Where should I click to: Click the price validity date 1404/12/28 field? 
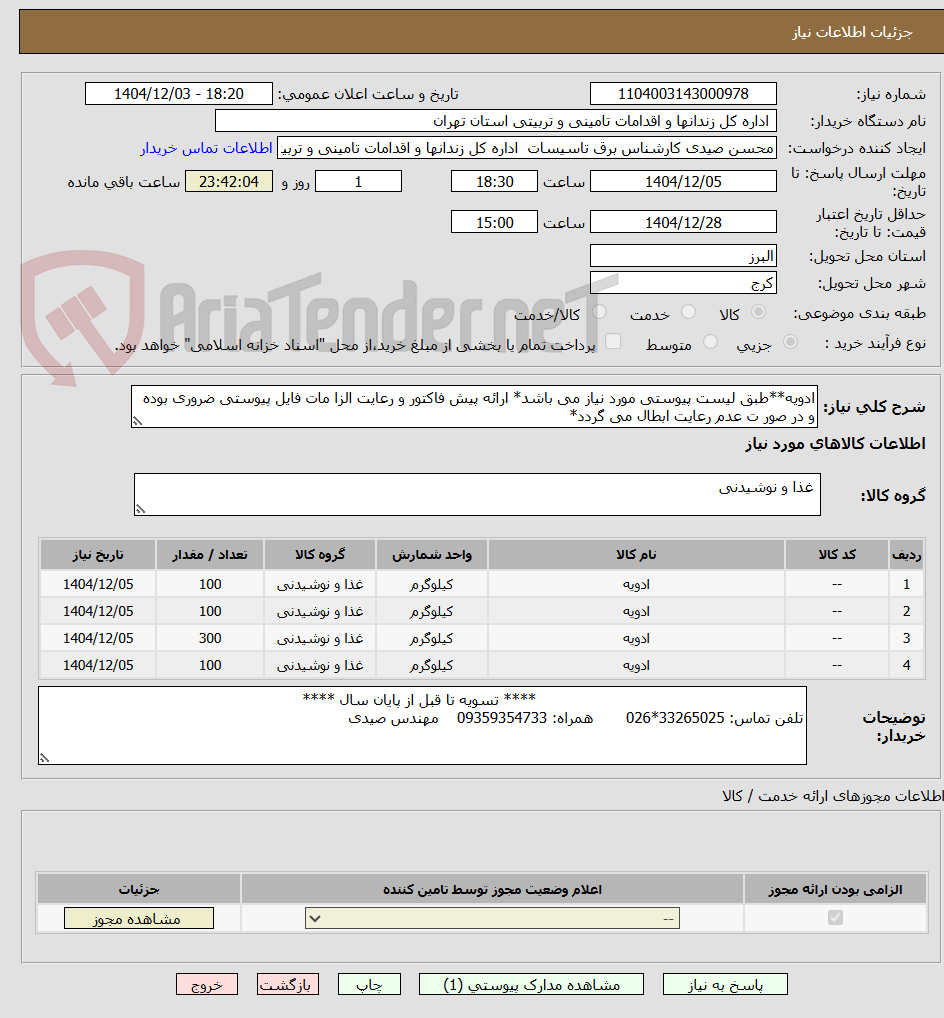pyautogui.click(x=683, y=222)
